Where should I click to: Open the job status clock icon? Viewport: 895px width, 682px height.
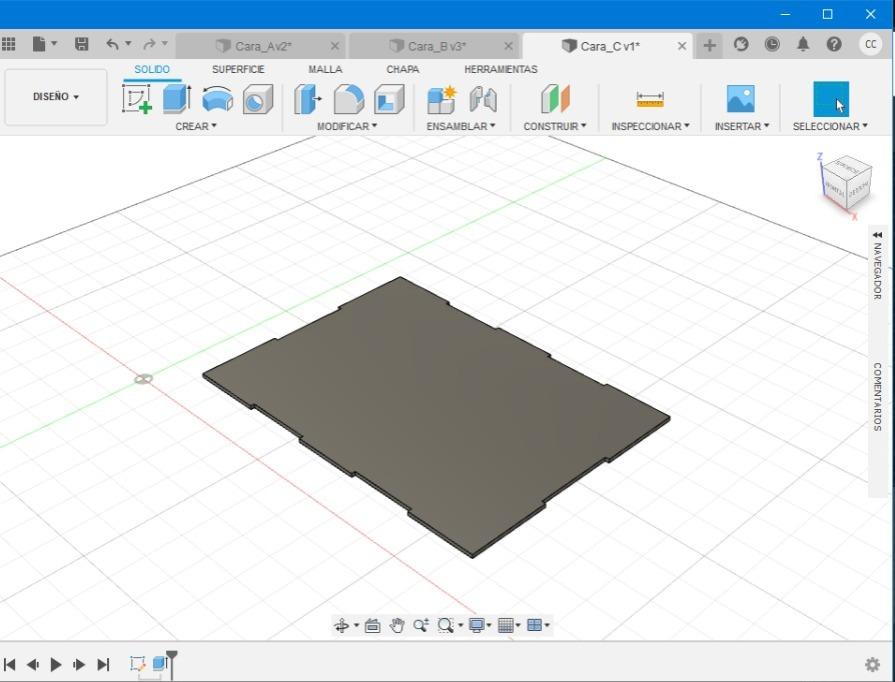pos(772,44)
